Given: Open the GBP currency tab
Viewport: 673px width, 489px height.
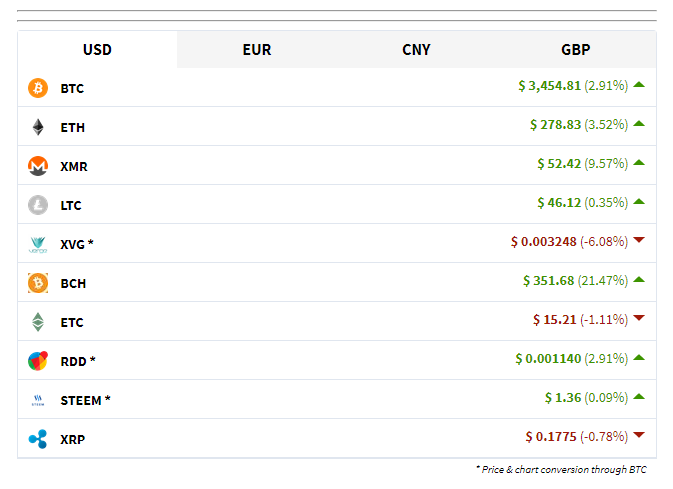Looking at the screenshot, I should pos(576,49).
